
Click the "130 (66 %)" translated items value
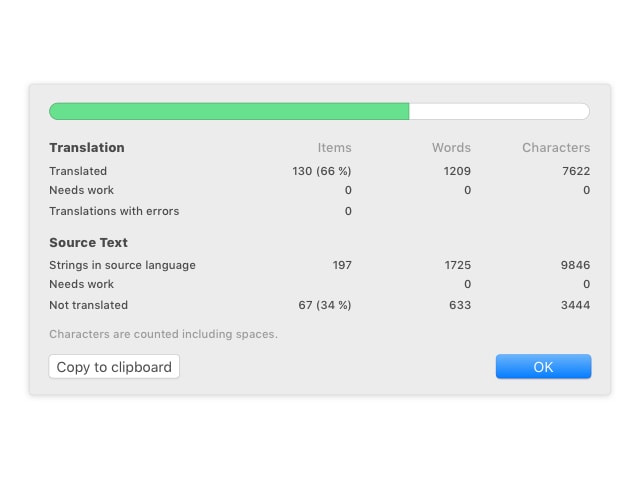[322, 171]
